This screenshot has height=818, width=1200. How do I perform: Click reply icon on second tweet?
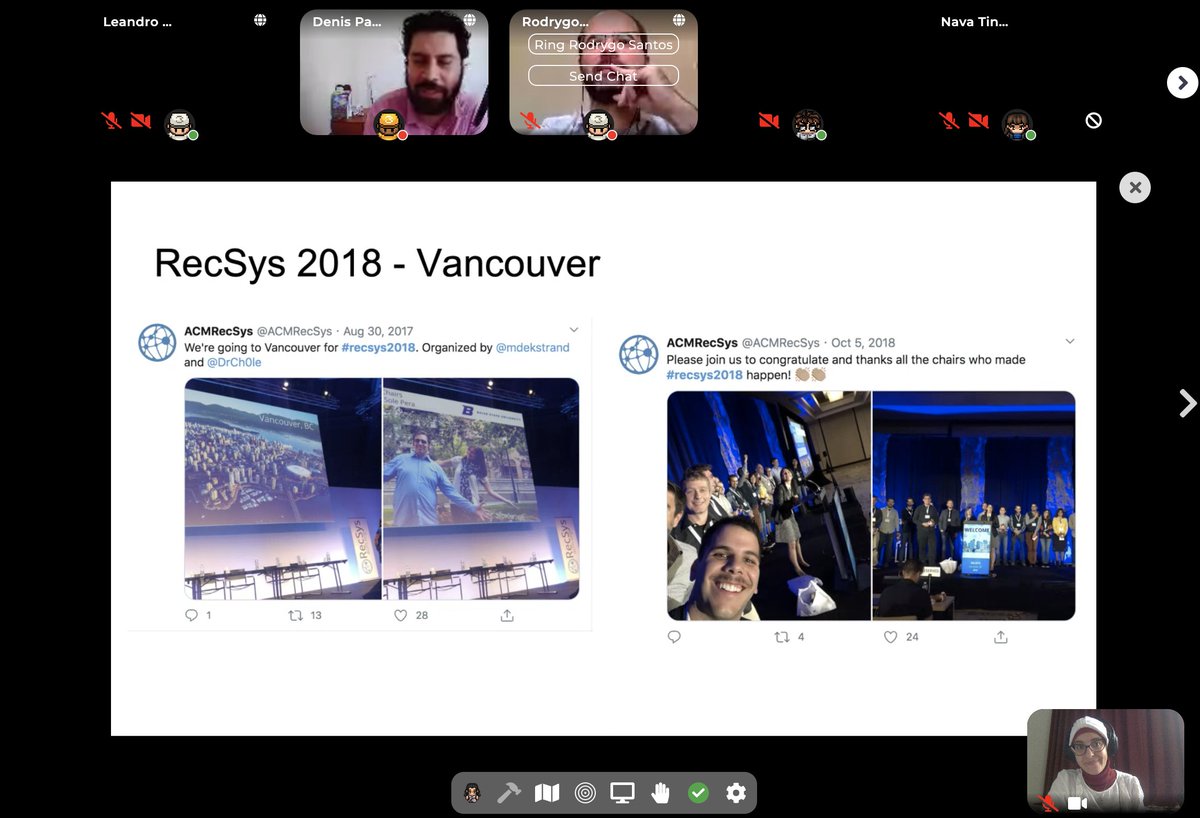point(674,636)
